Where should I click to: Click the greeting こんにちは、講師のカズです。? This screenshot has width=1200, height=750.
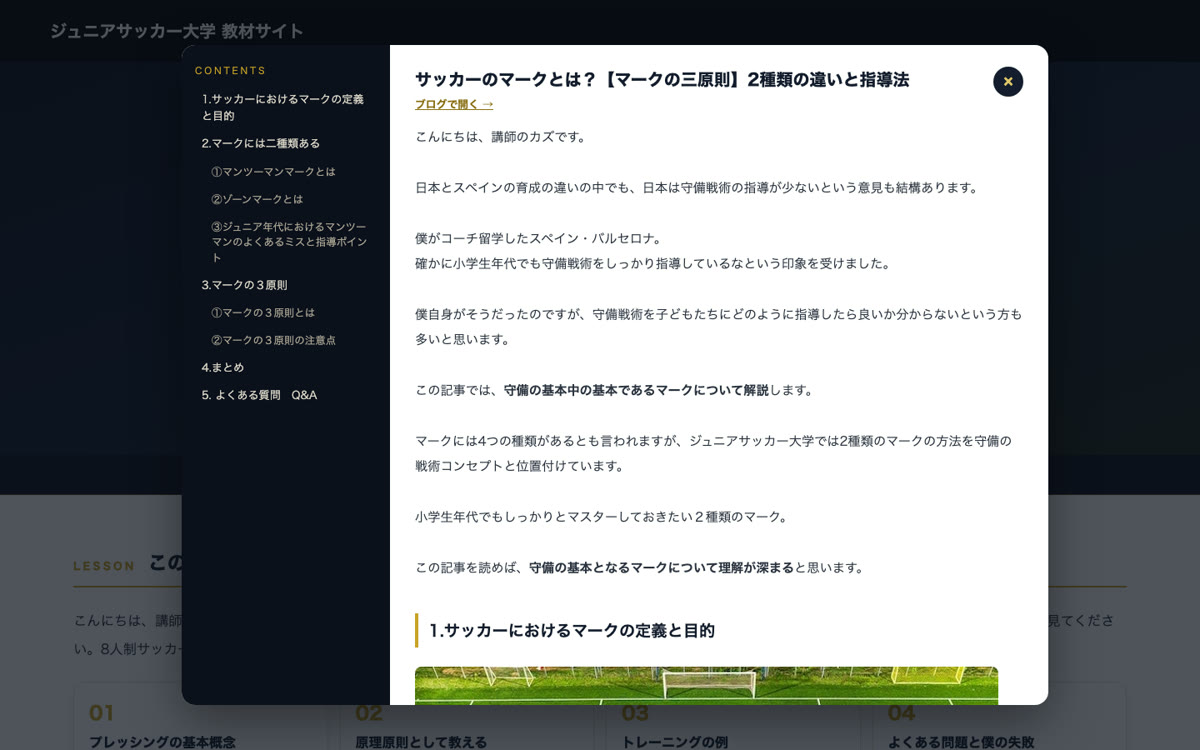coord(503,136)
